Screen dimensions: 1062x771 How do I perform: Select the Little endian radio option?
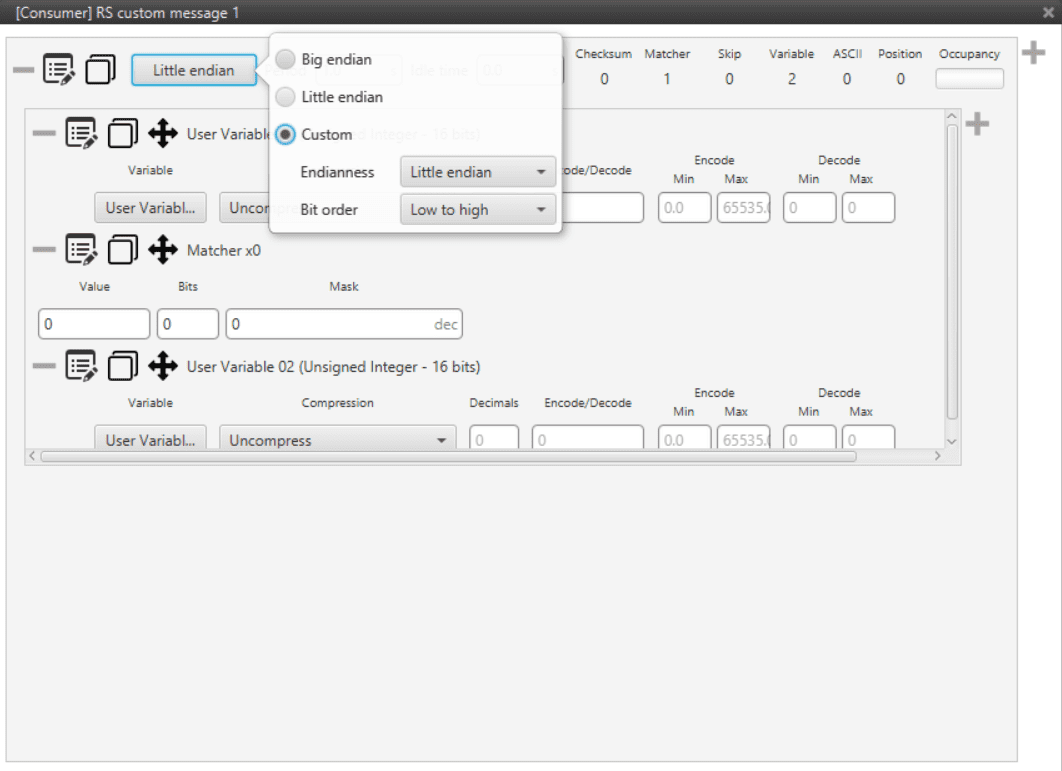(285, 97)
